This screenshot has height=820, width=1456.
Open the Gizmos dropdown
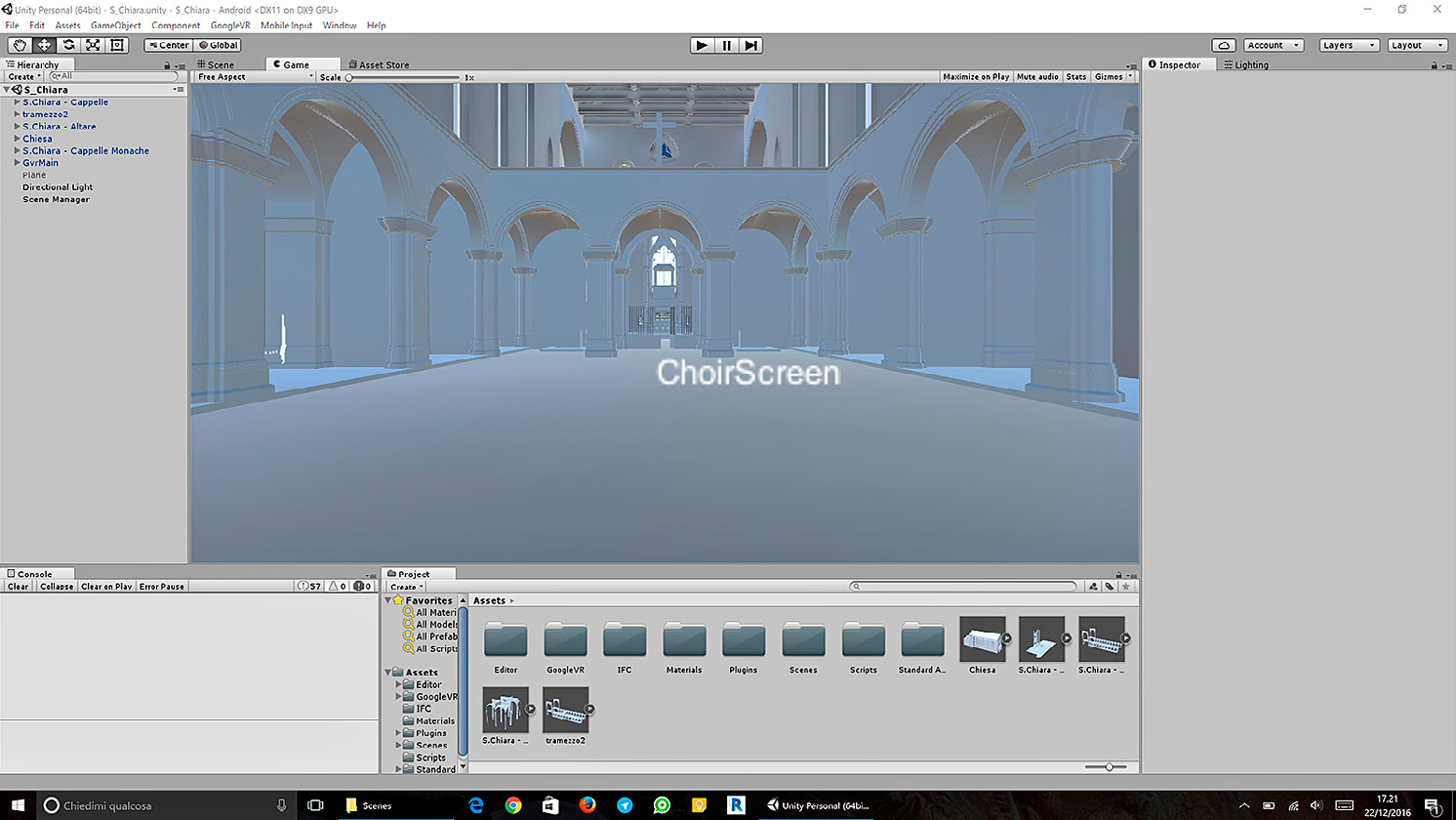[x=1113, y=76]
